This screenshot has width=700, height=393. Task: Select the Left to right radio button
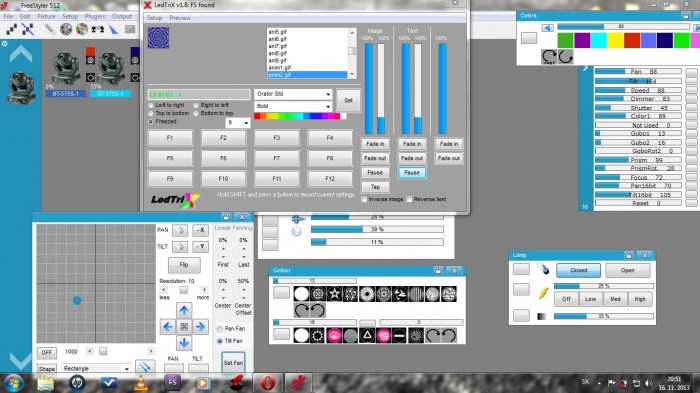[x=150, y=105]
